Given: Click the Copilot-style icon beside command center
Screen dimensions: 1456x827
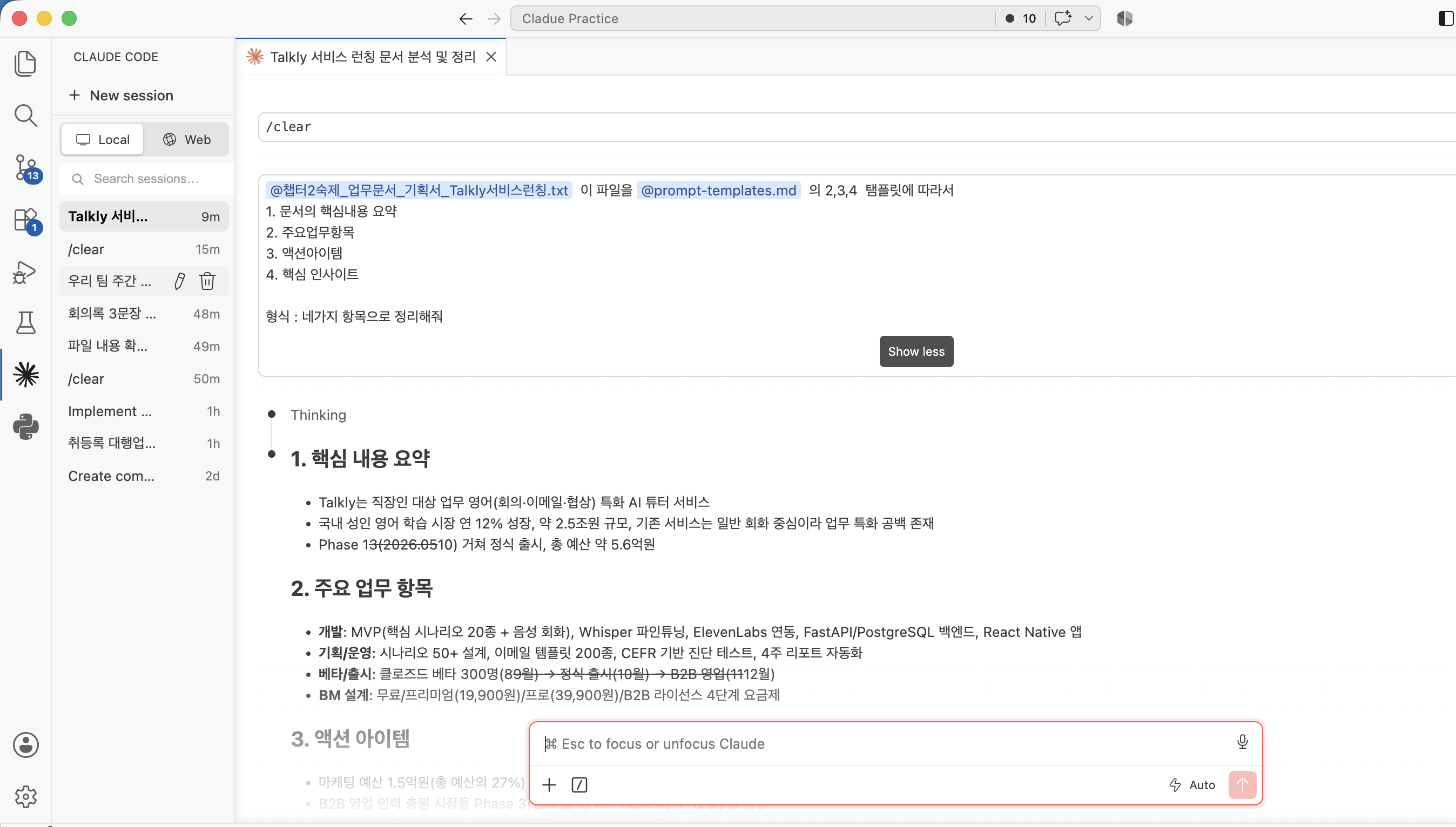Looking at the screenshot, I should (1125, 18).
